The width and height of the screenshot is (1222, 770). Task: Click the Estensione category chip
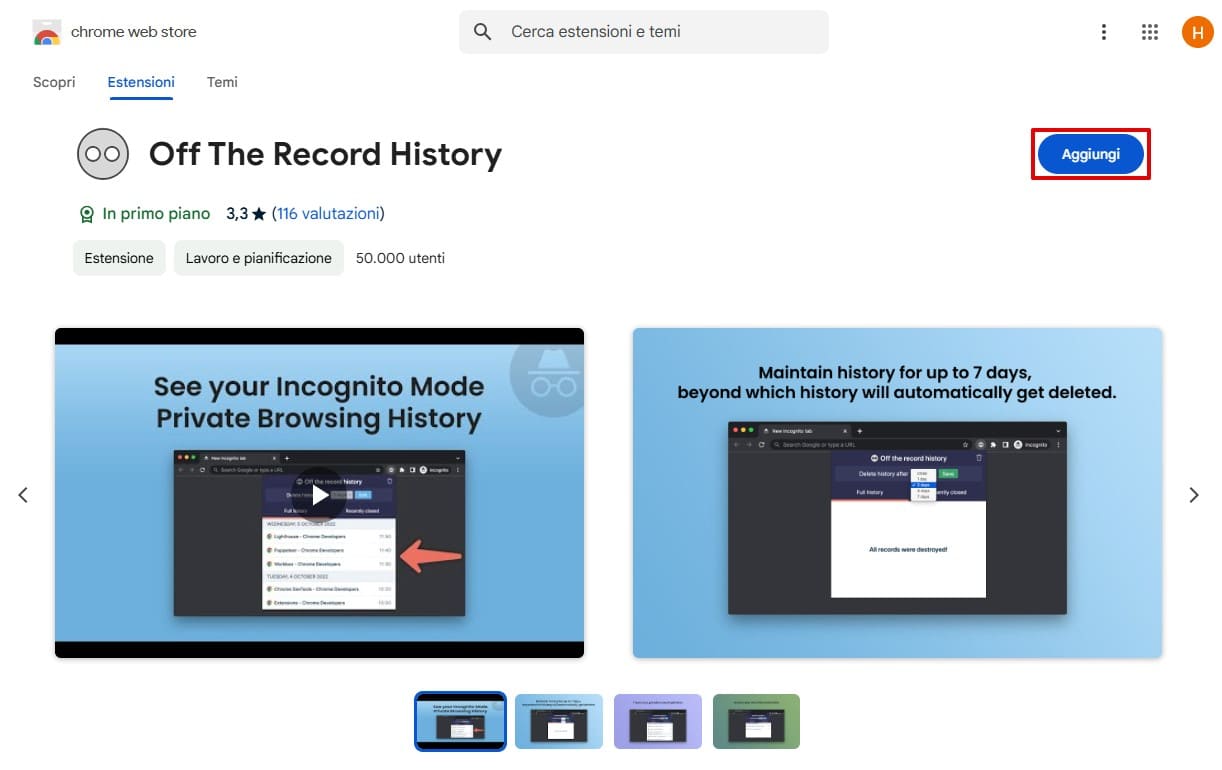point(119,258)
